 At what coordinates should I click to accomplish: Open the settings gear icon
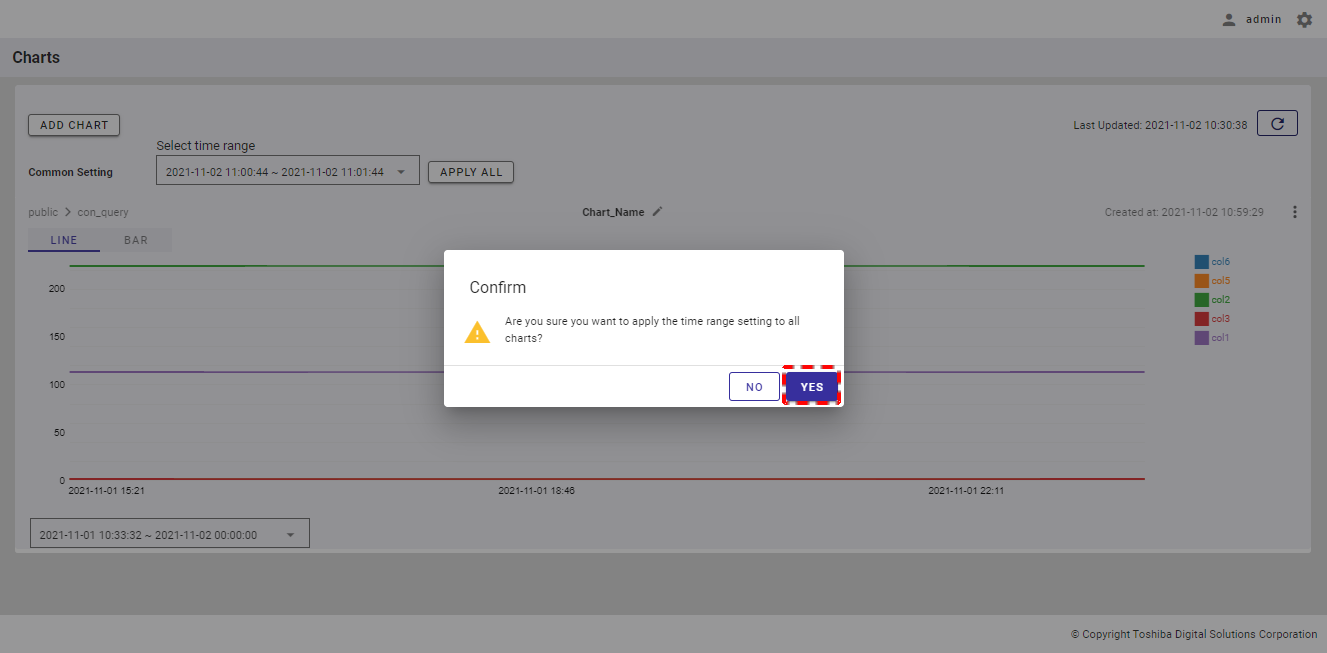(x=1304, y=20)
